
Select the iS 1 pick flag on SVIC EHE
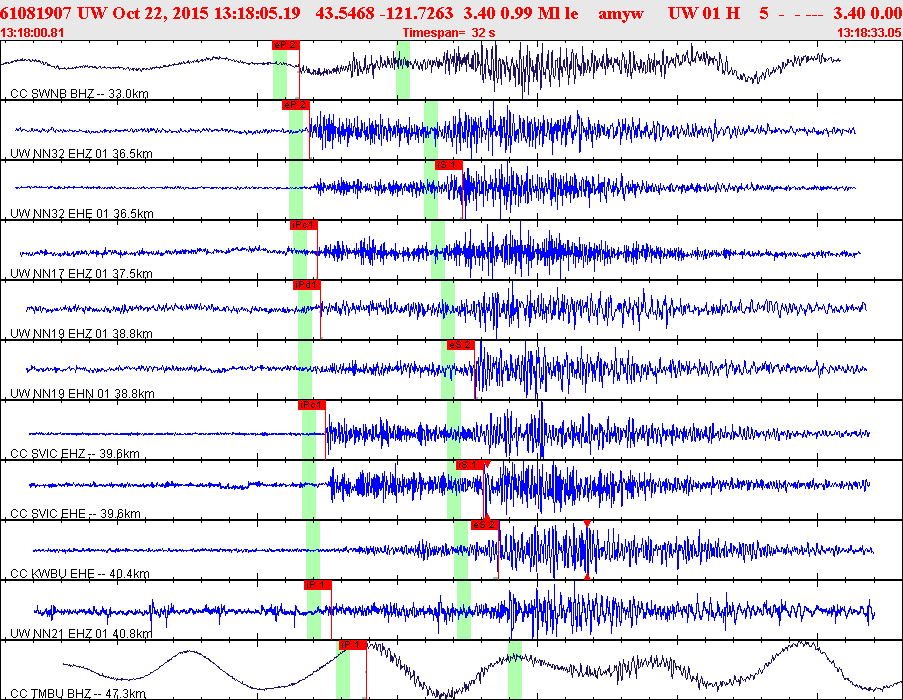[x=470, y=465]
